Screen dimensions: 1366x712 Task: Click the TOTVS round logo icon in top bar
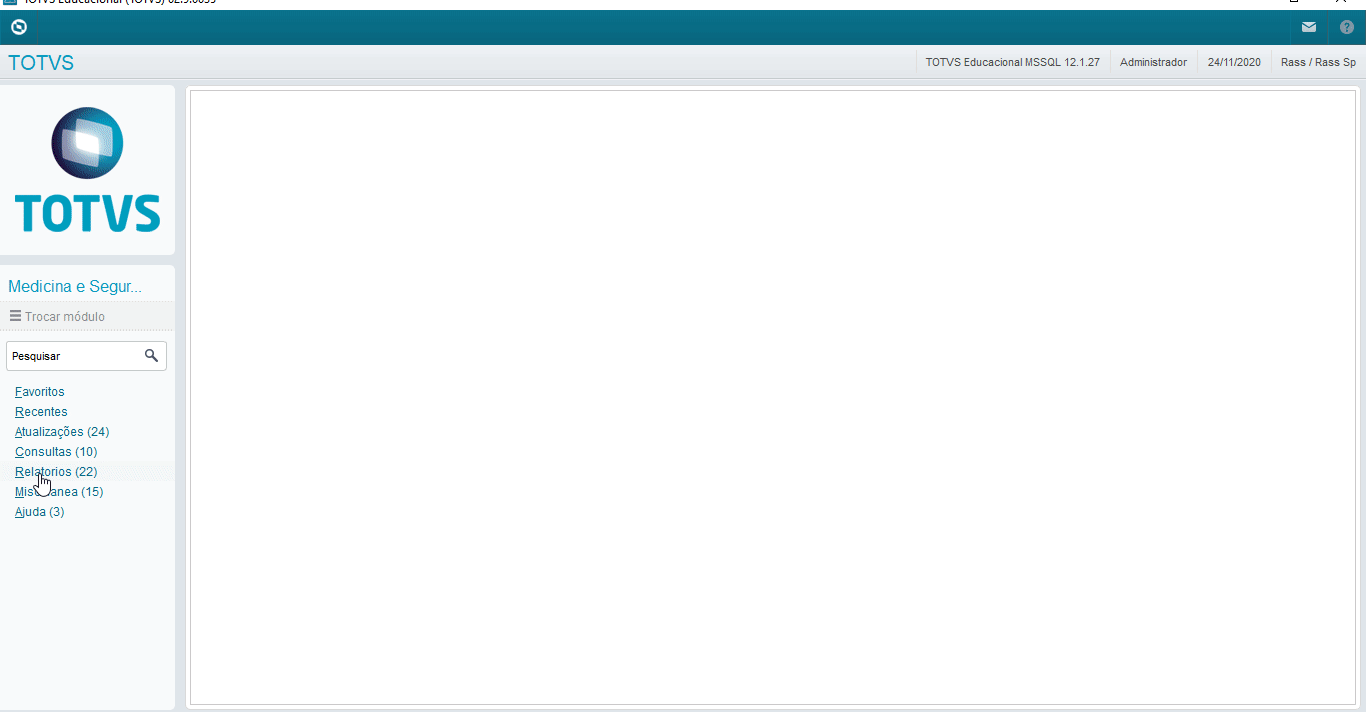click(18, 27)
